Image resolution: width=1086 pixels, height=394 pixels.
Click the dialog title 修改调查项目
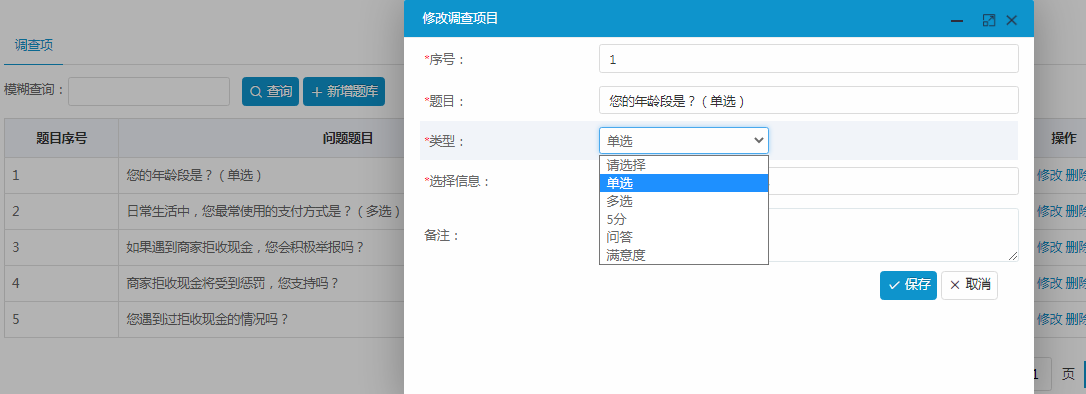point(460,19)
